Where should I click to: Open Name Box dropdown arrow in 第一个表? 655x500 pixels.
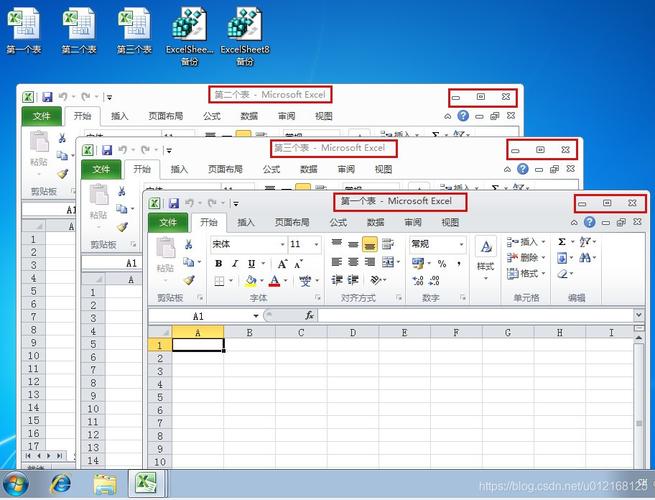click(256, 316)
